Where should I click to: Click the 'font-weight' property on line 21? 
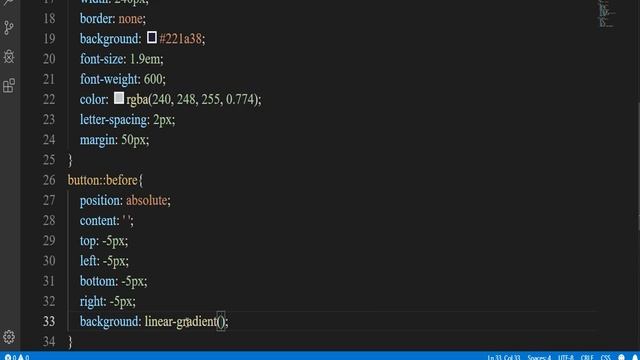109,79
